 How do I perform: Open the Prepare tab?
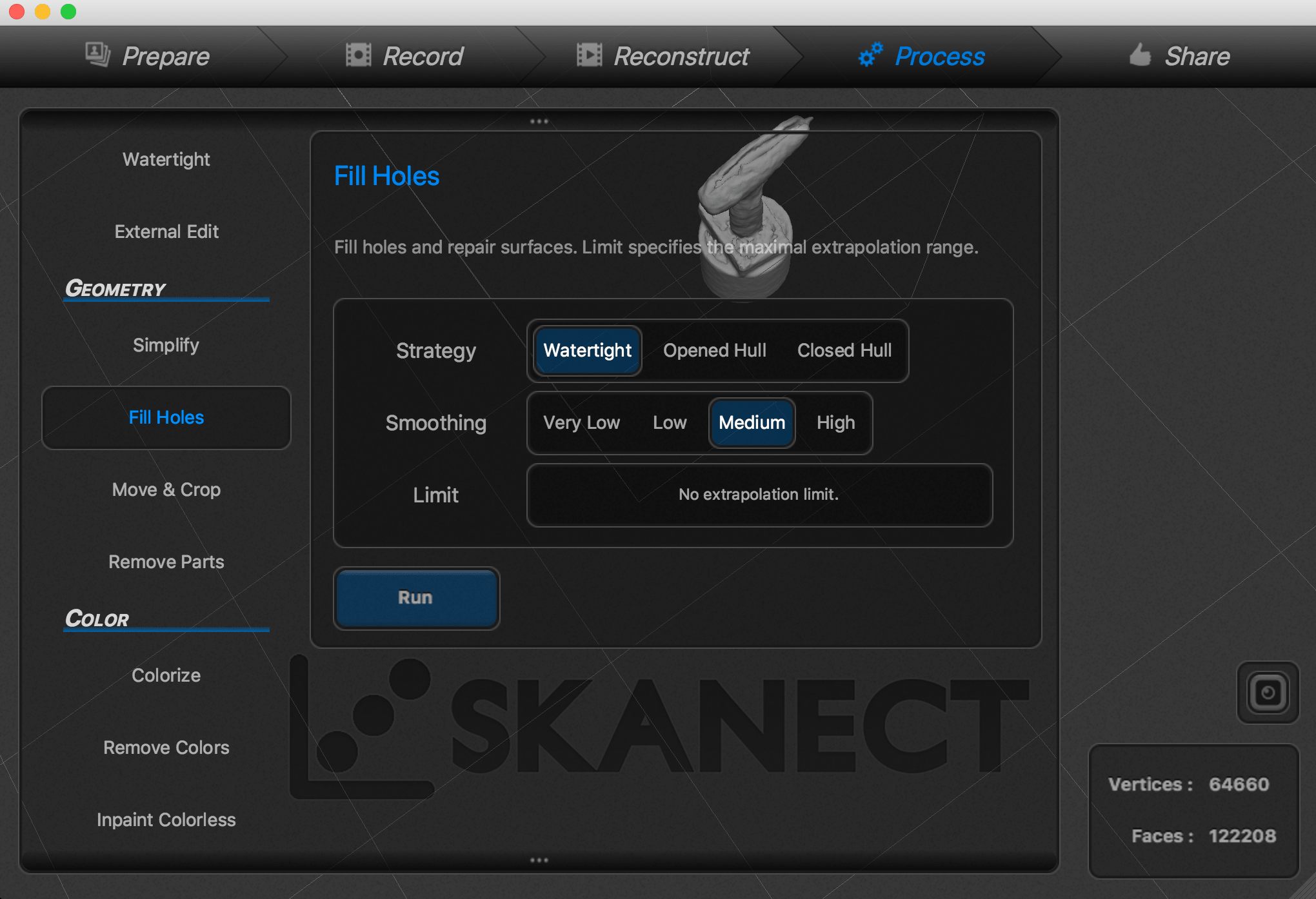pos(147,56)
